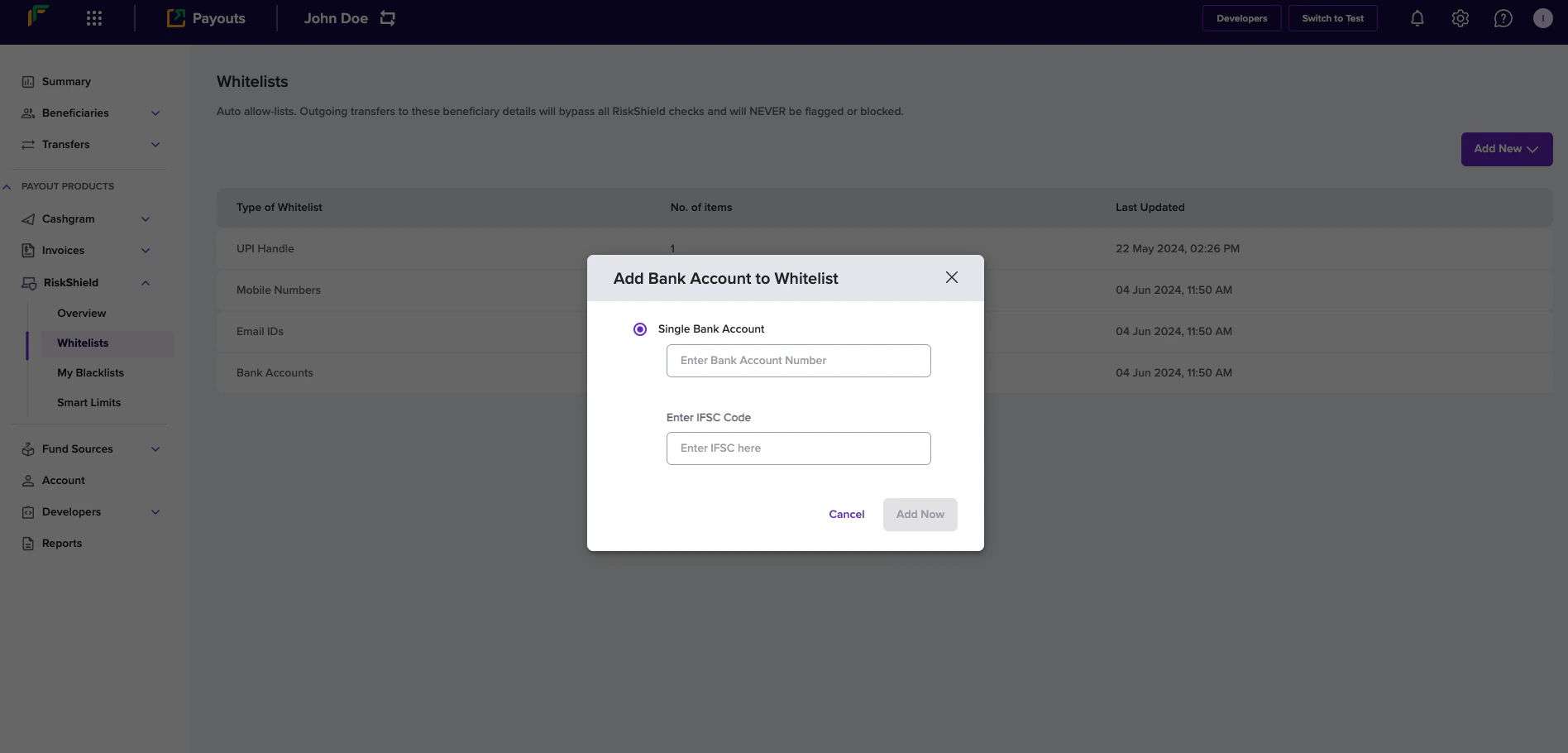Click the Summary sidebar icon
Viewport: 1568px width, 753px height.
[28, 82]
